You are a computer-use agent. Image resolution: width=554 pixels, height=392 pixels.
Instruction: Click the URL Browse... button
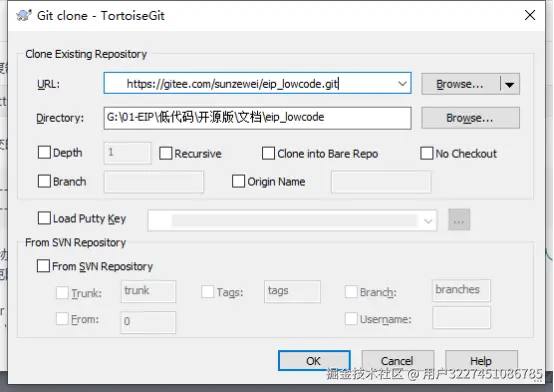(x=460, y=84)
